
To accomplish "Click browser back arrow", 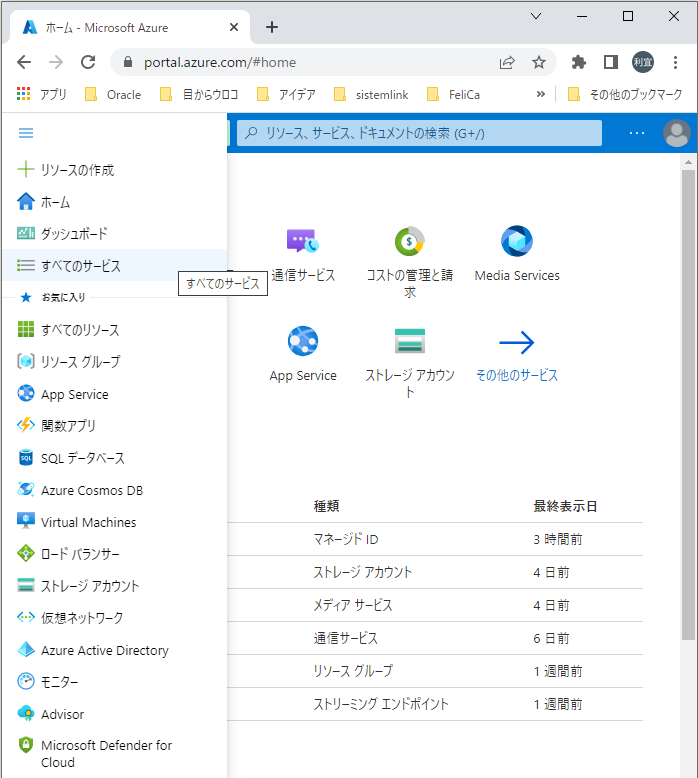I will pyautogui.click(x=24, y=62).
